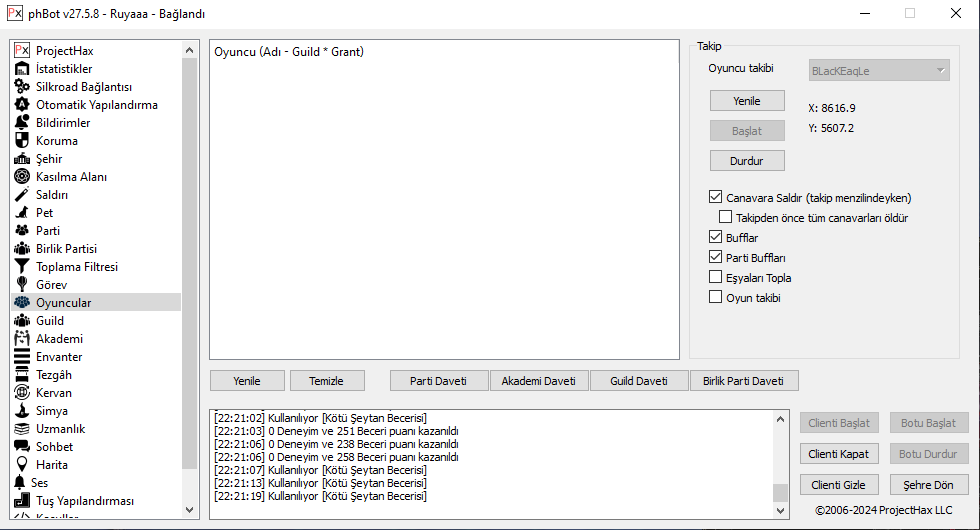The height and width of the screenshot is (530, 980).
Task: Enable Eşyaları Topla checkbox
Action: pyautogui.click(x=715, y=277)
